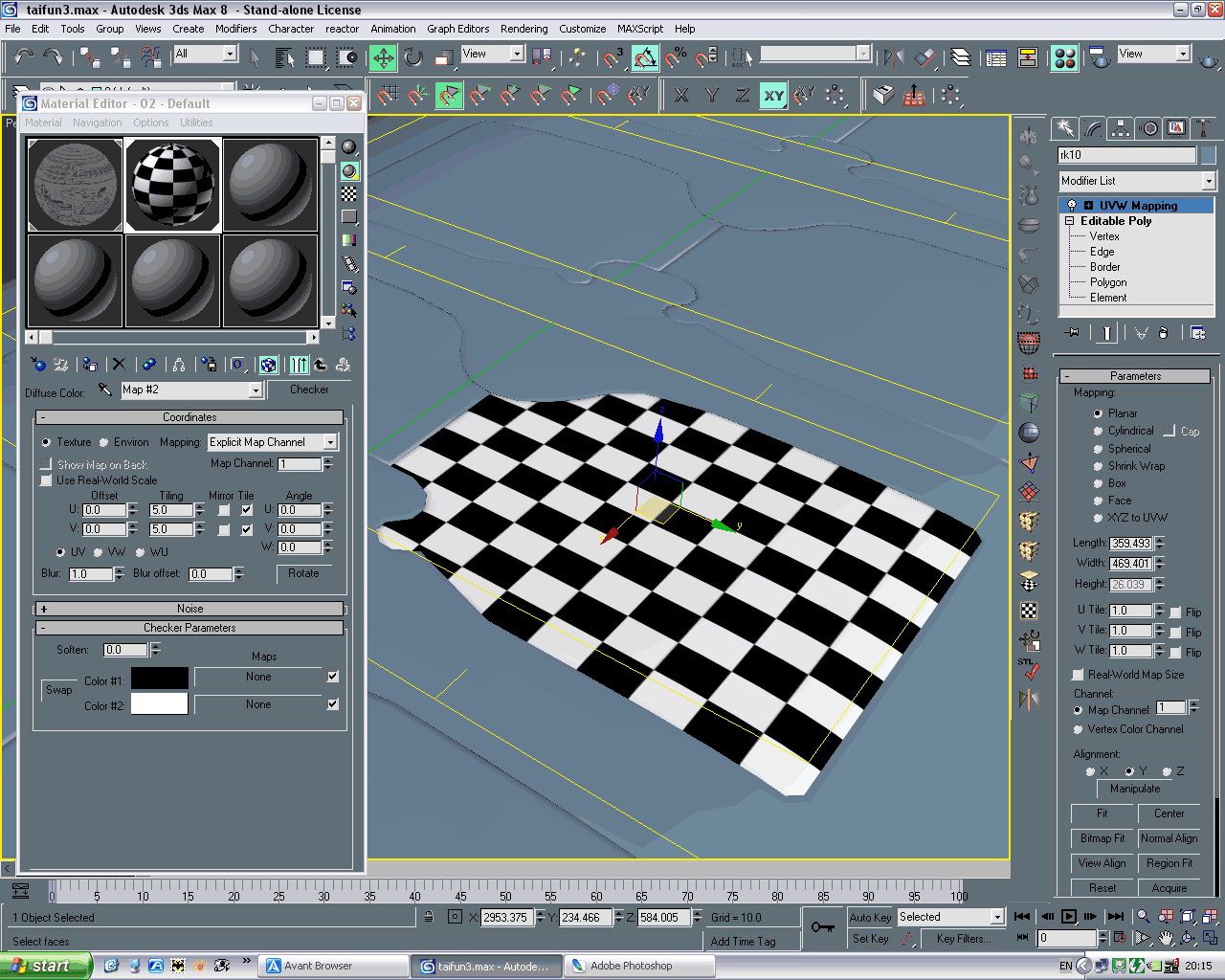1225x980 pixels.
Task: Select the checkered sphere material slot
Action: click(173, 185)
